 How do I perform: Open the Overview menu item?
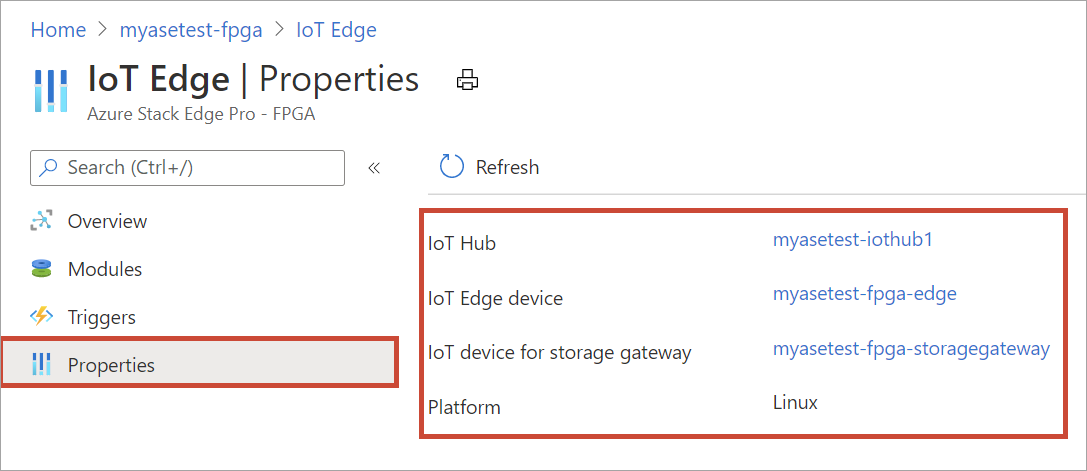107,221
